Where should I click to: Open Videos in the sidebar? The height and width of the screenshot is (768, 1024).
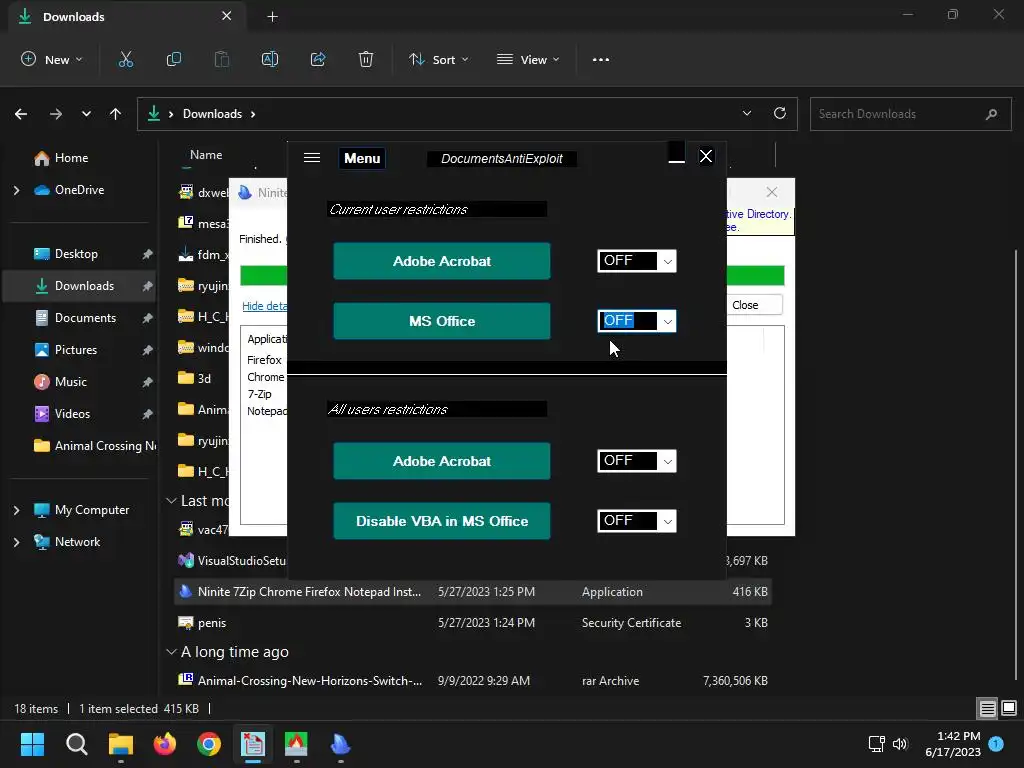click(x=72, y=413)
